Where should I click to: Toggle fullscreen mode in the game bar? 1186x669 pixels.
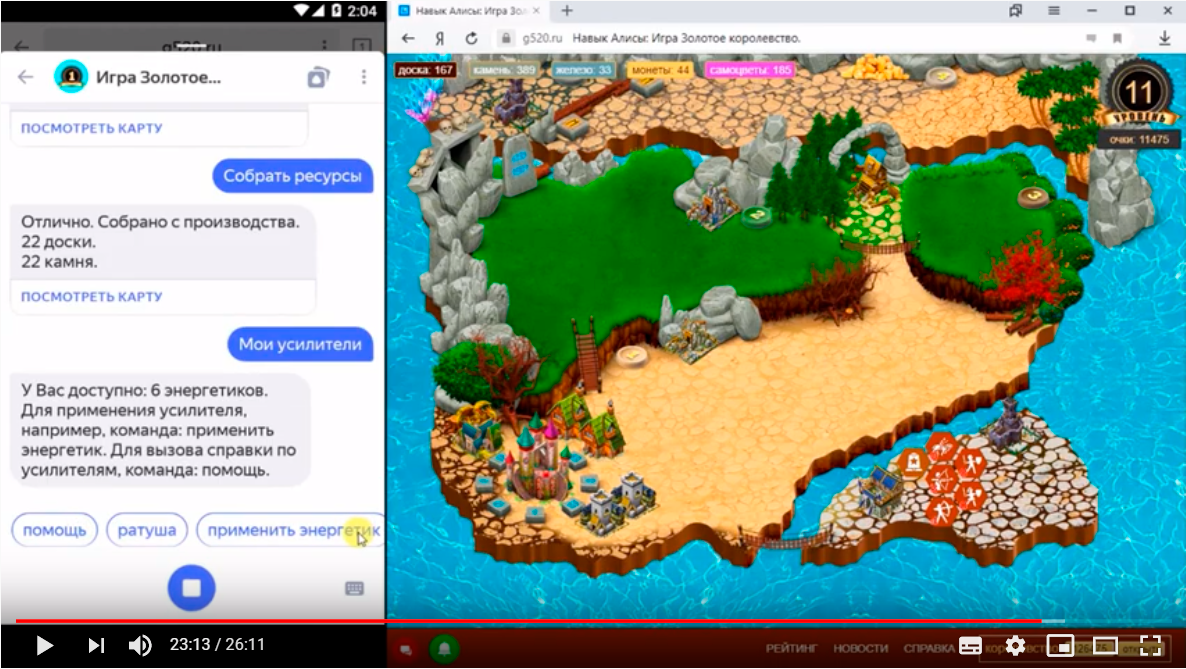[x=1150, y=648]
